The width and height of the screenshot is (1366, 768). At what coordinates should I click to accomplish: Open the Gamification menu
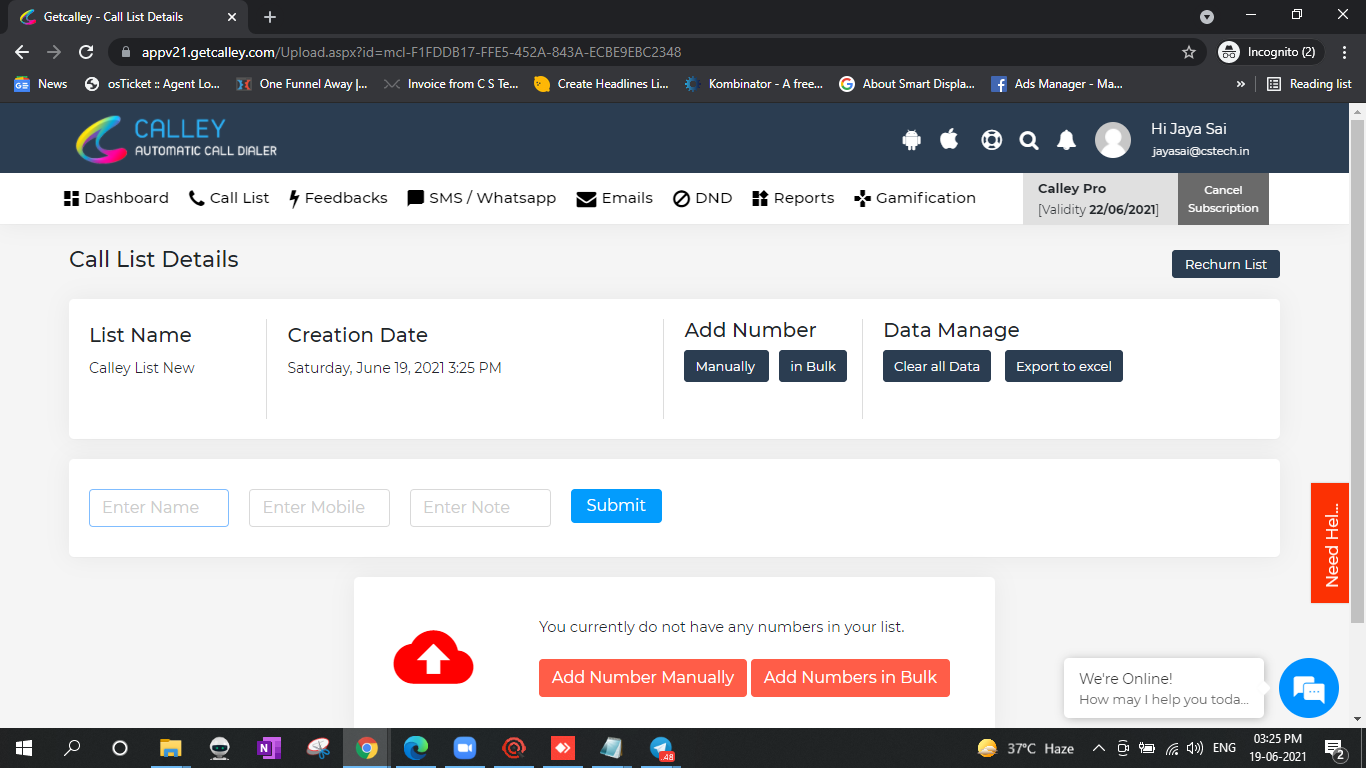click(915, 198)
